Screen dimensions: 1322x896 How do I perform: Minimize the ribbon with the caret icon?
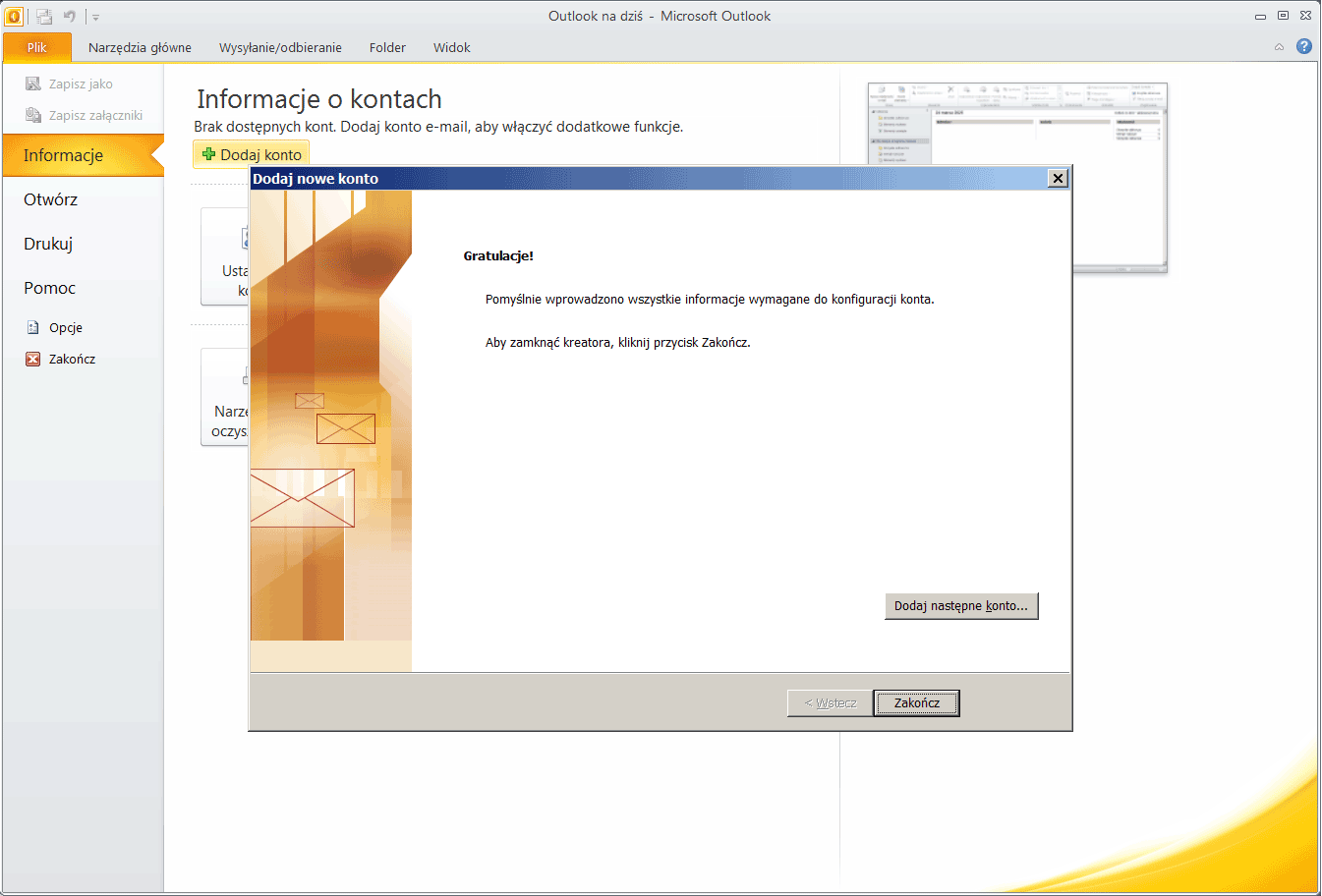pos(1279,46)
